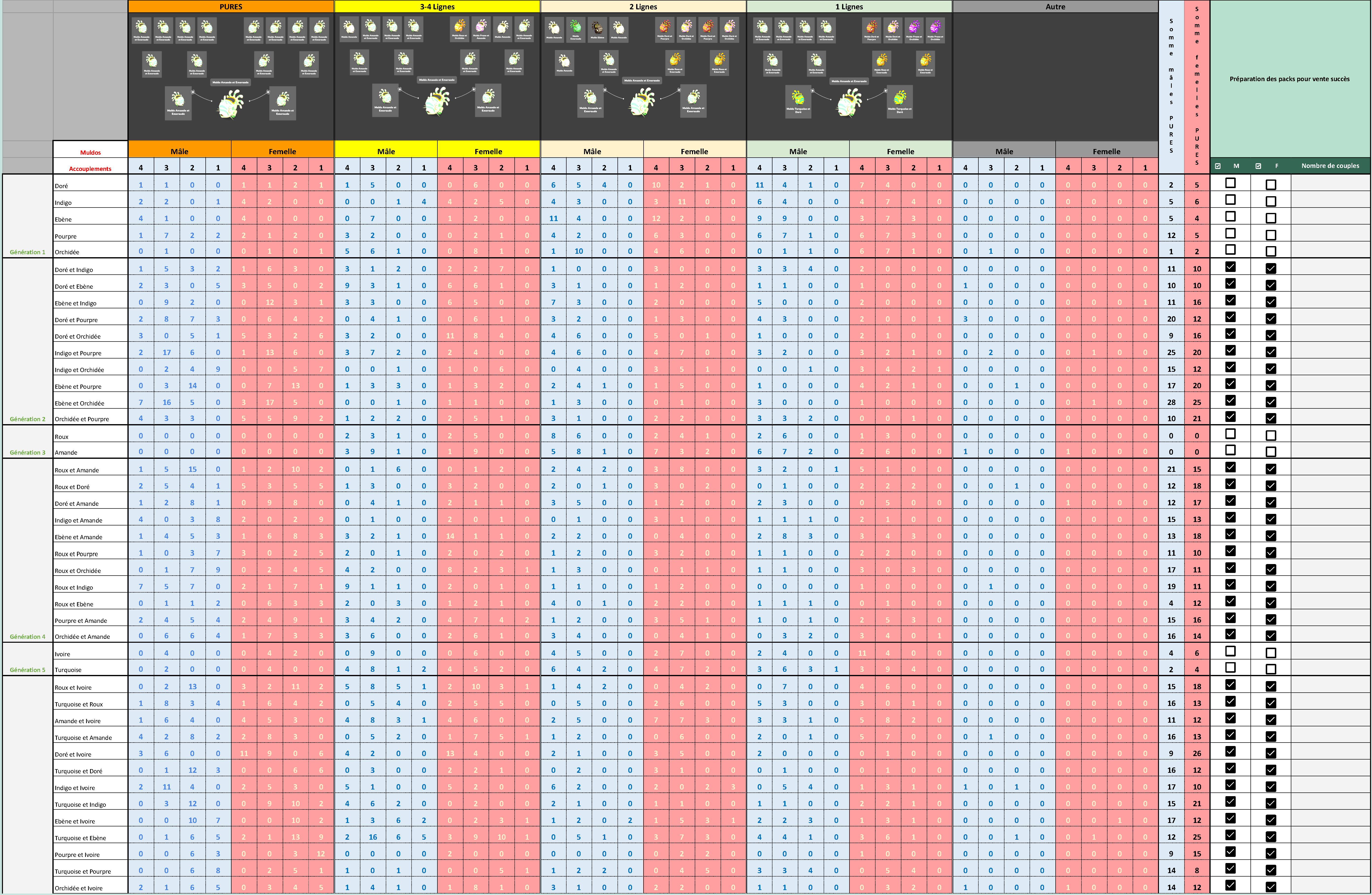Uncheck the F box for Roux et Amande
Viewport: 1372px width, 895px height.
(x=1271, y=469)
